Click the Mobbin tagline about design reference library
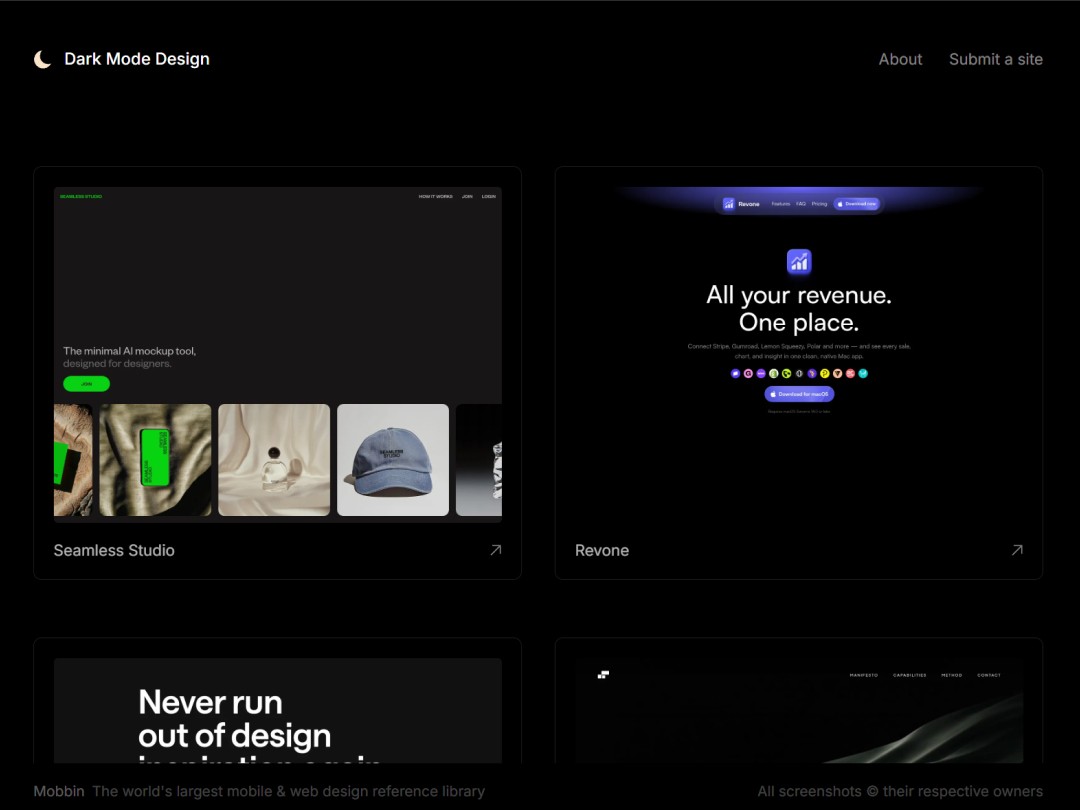This screenshot has height=810, width=1080. click(x=289, y=791)
